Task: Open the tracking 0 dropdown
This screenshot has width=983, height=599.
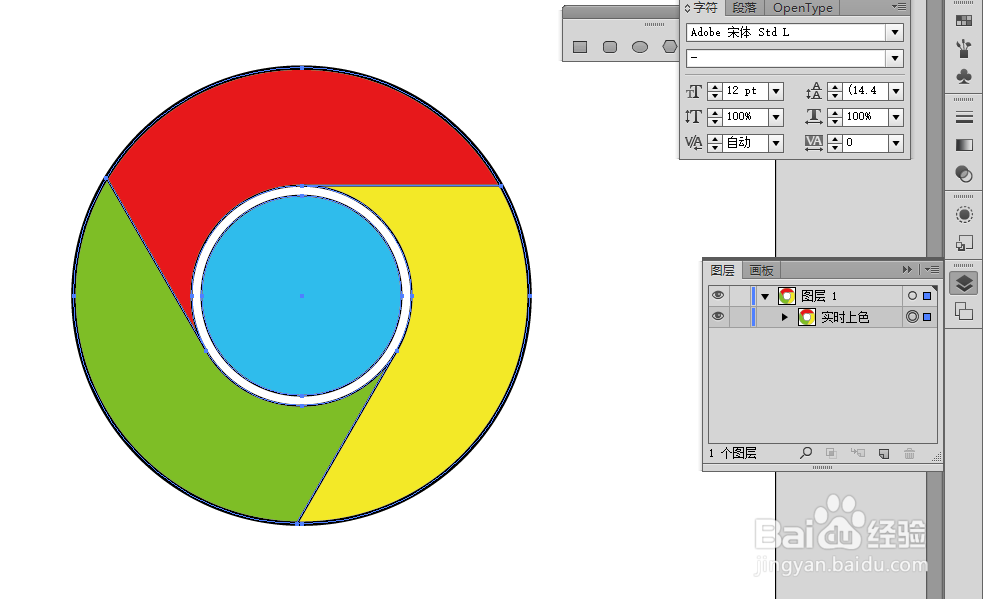Action: (x=896, y=143)
